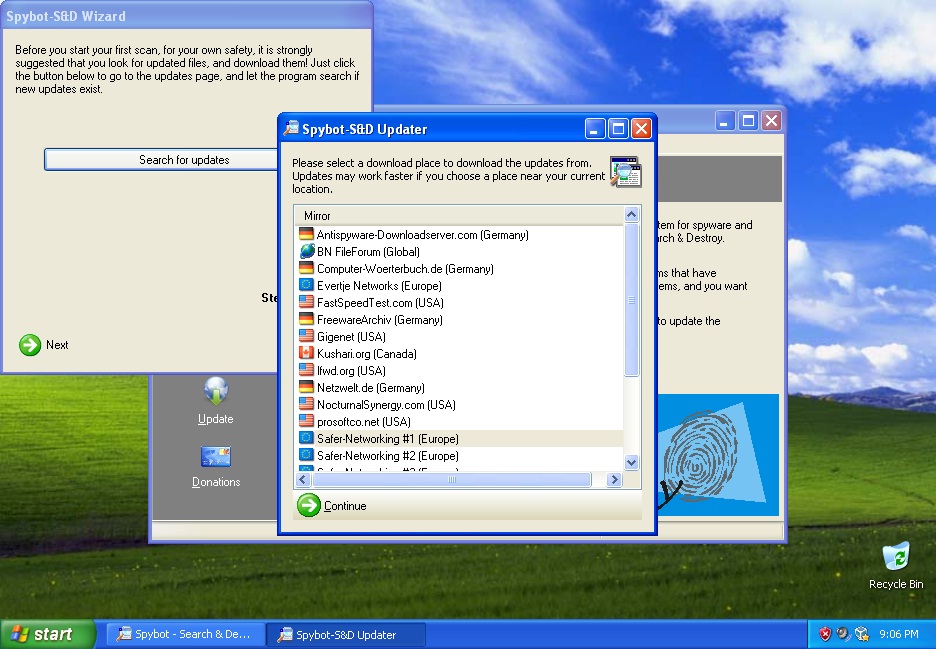Click the EU flag beside Safer-Networking #2

tap(306, 455)
